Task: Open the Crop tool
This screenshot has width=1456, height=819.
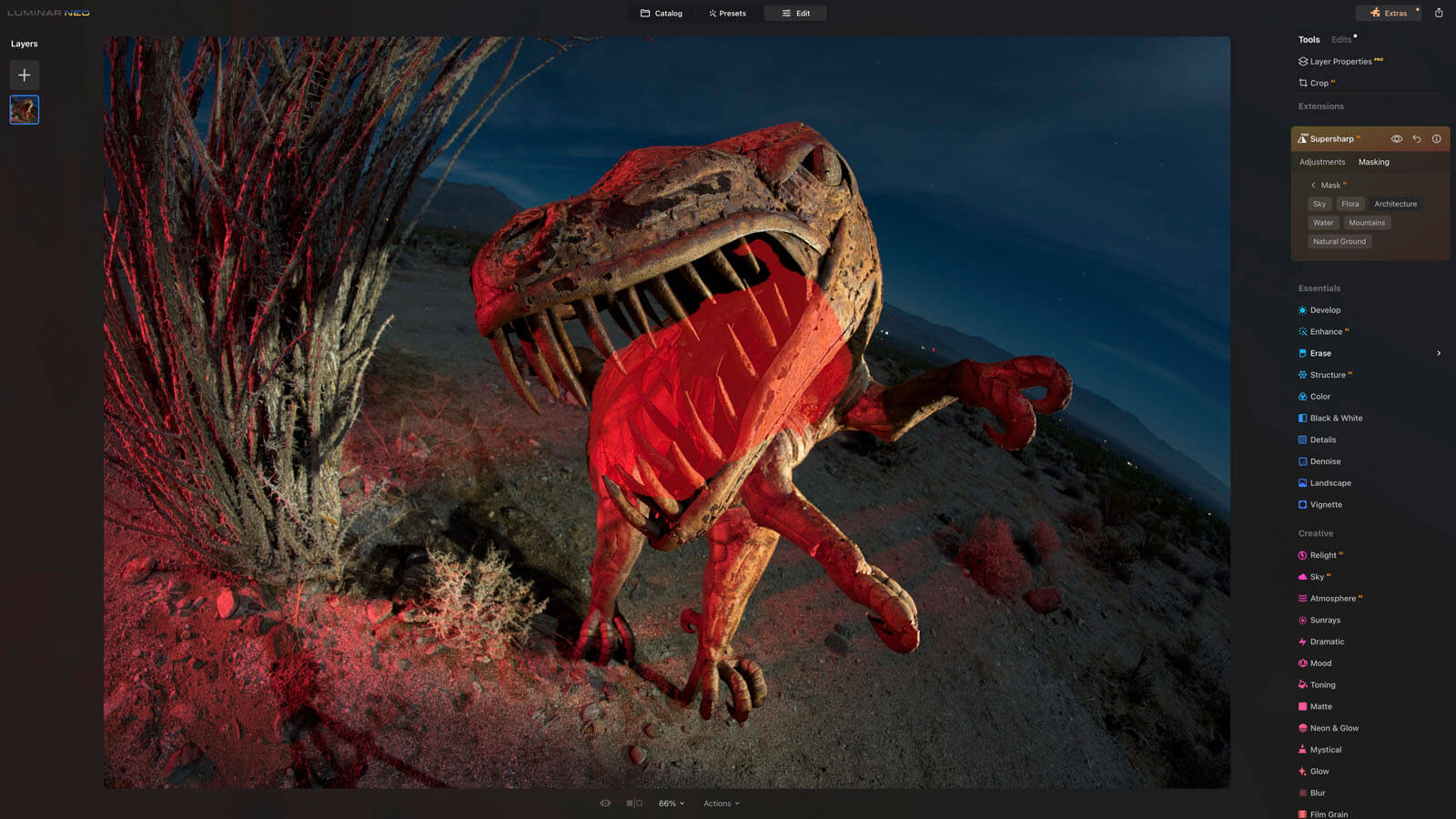Action: point(1319,83)
